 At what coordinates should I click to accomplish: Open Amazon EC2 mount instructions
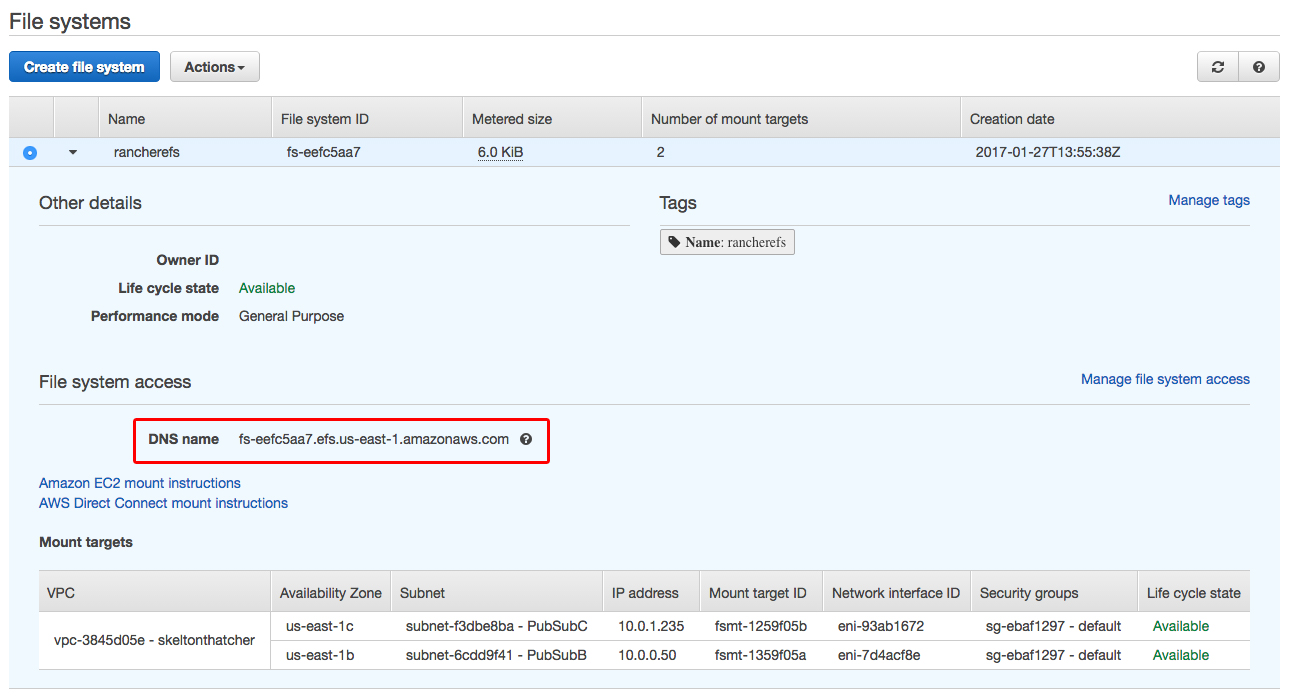(x=140, y=483)
